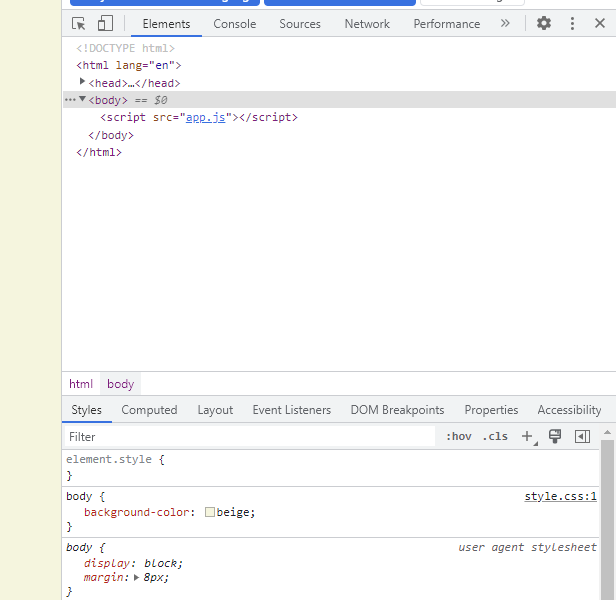Screen dimensions: 616x600
Task: Open the beige color swatch picker
Action: tap(210, 512)
